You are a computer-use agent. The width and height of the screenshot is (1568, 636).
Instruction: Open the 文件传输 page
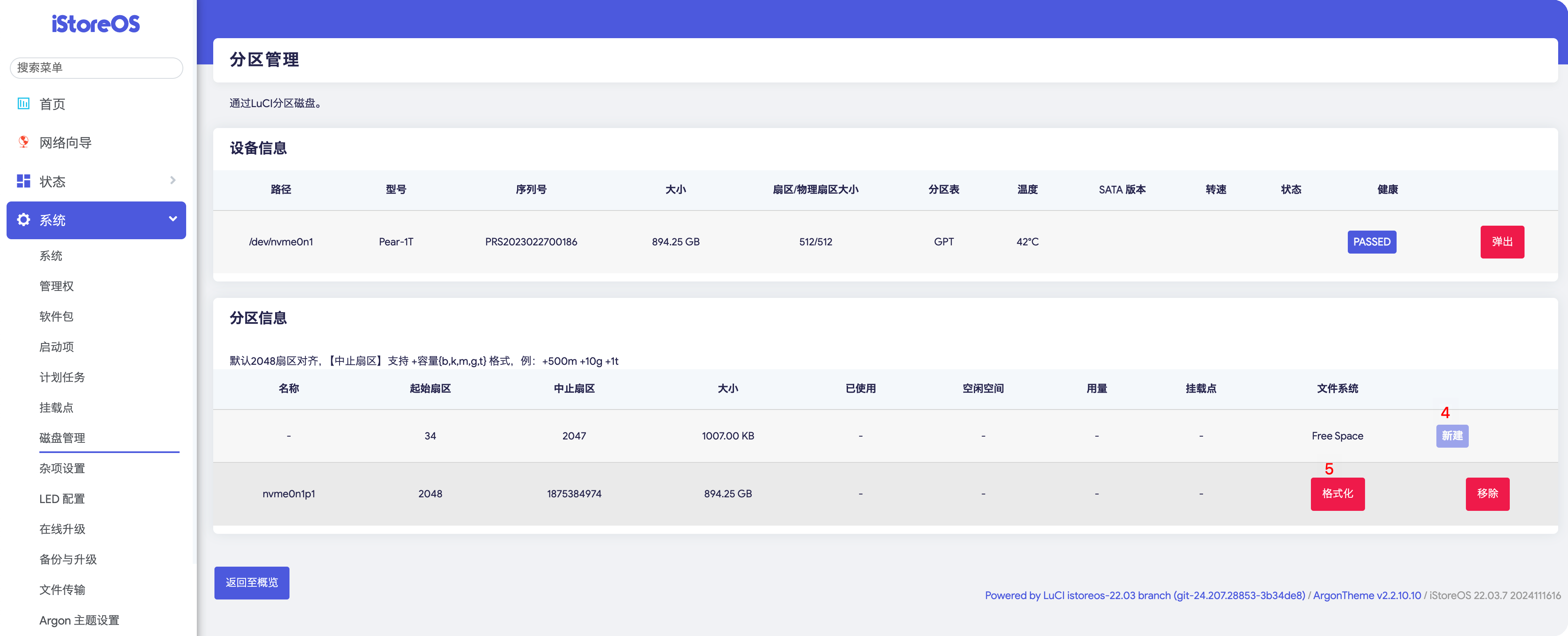pos(62,590)
